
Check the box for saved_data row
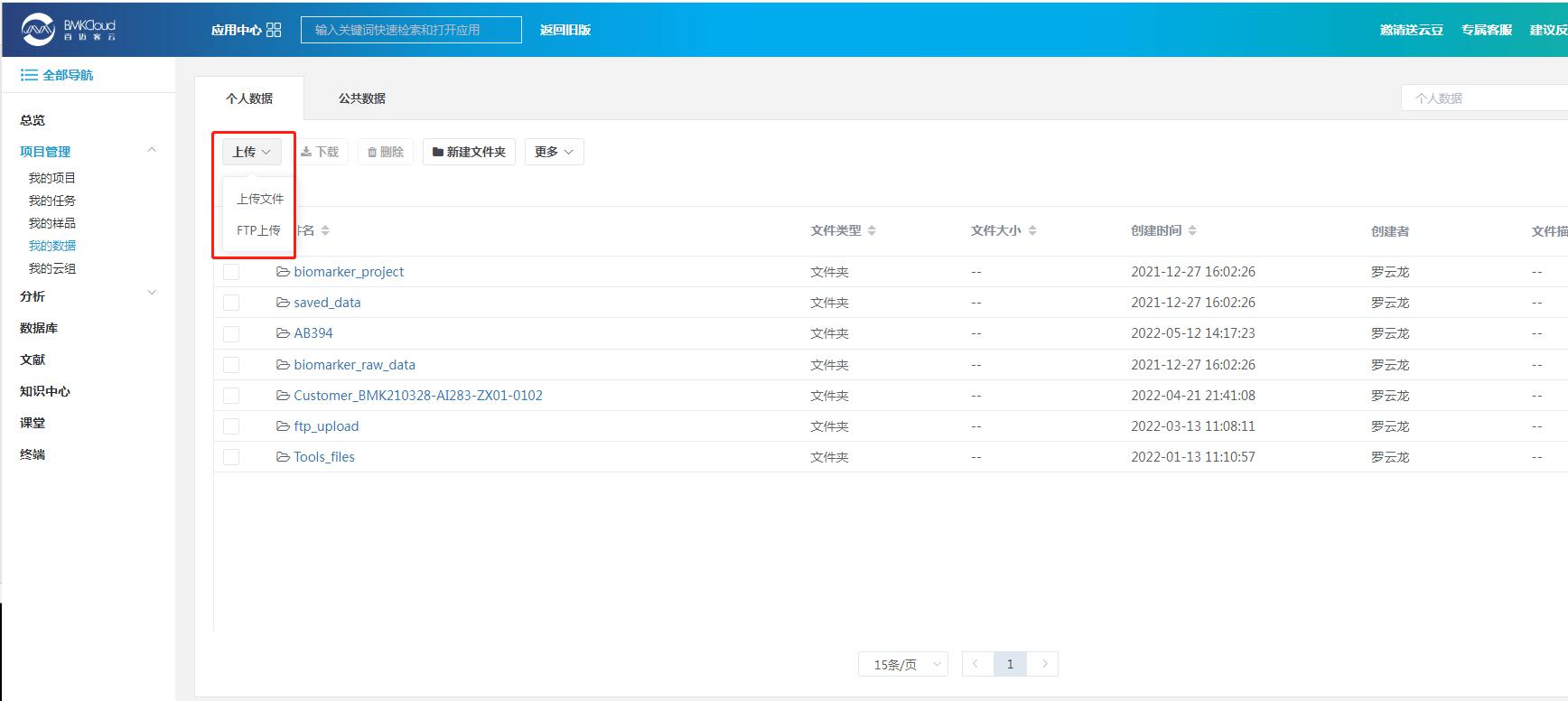(231, 303)
